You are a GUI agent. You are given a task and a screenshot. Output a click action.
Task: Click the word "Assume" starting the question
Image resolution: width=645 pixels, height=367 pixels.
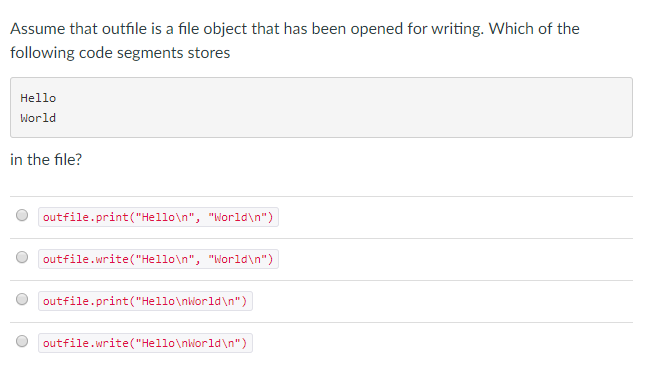[38, 29]
